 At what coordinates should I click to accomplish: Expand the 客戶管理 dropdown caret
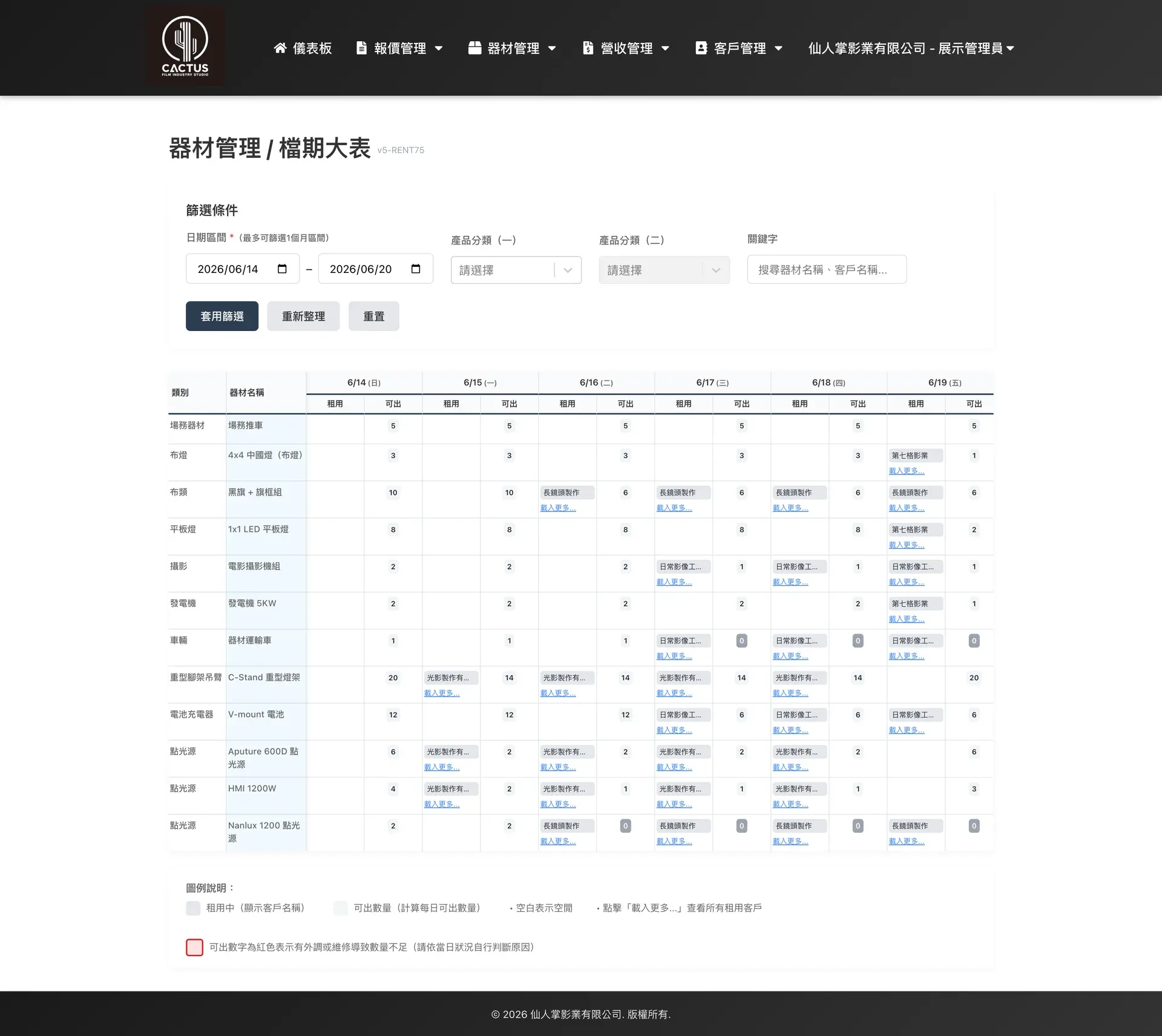click(778, 48)
